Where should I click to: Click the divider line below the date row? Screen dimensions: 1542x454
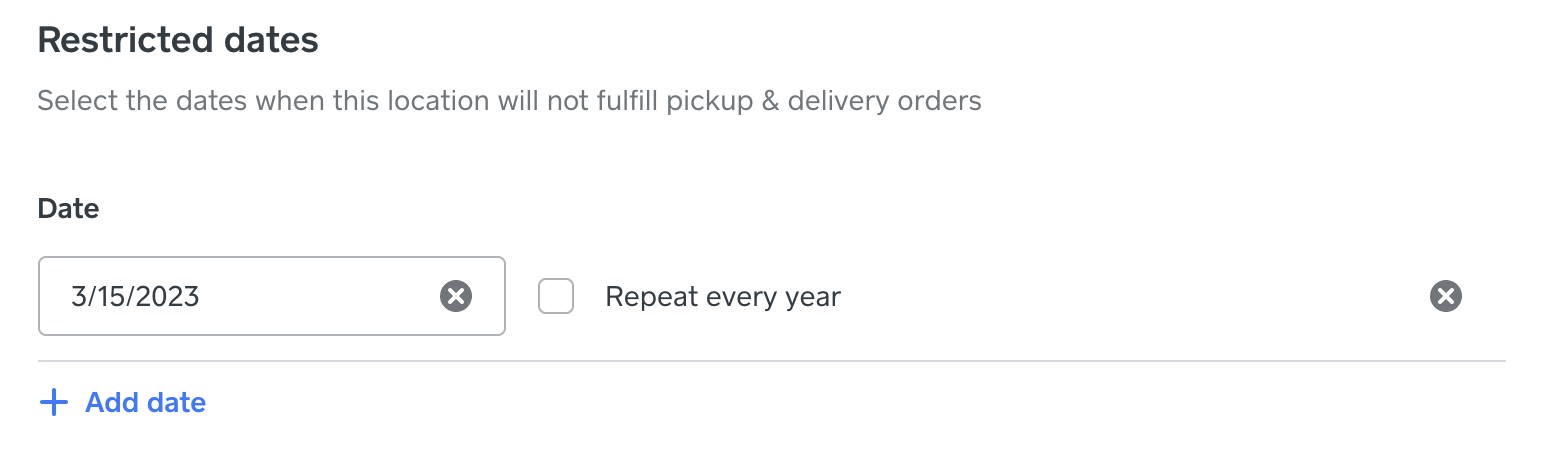[770, 360]
